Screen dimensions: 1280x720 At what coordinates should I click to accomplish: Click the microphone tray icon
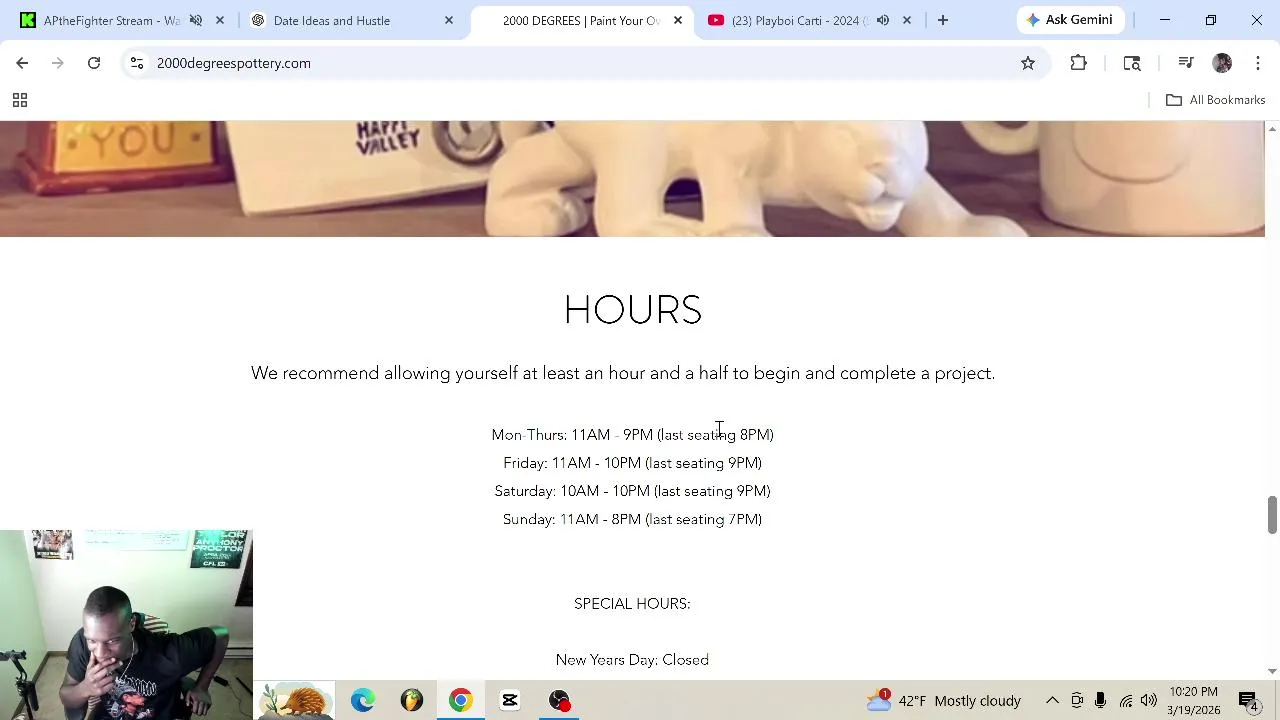[x=1100, y=700]
